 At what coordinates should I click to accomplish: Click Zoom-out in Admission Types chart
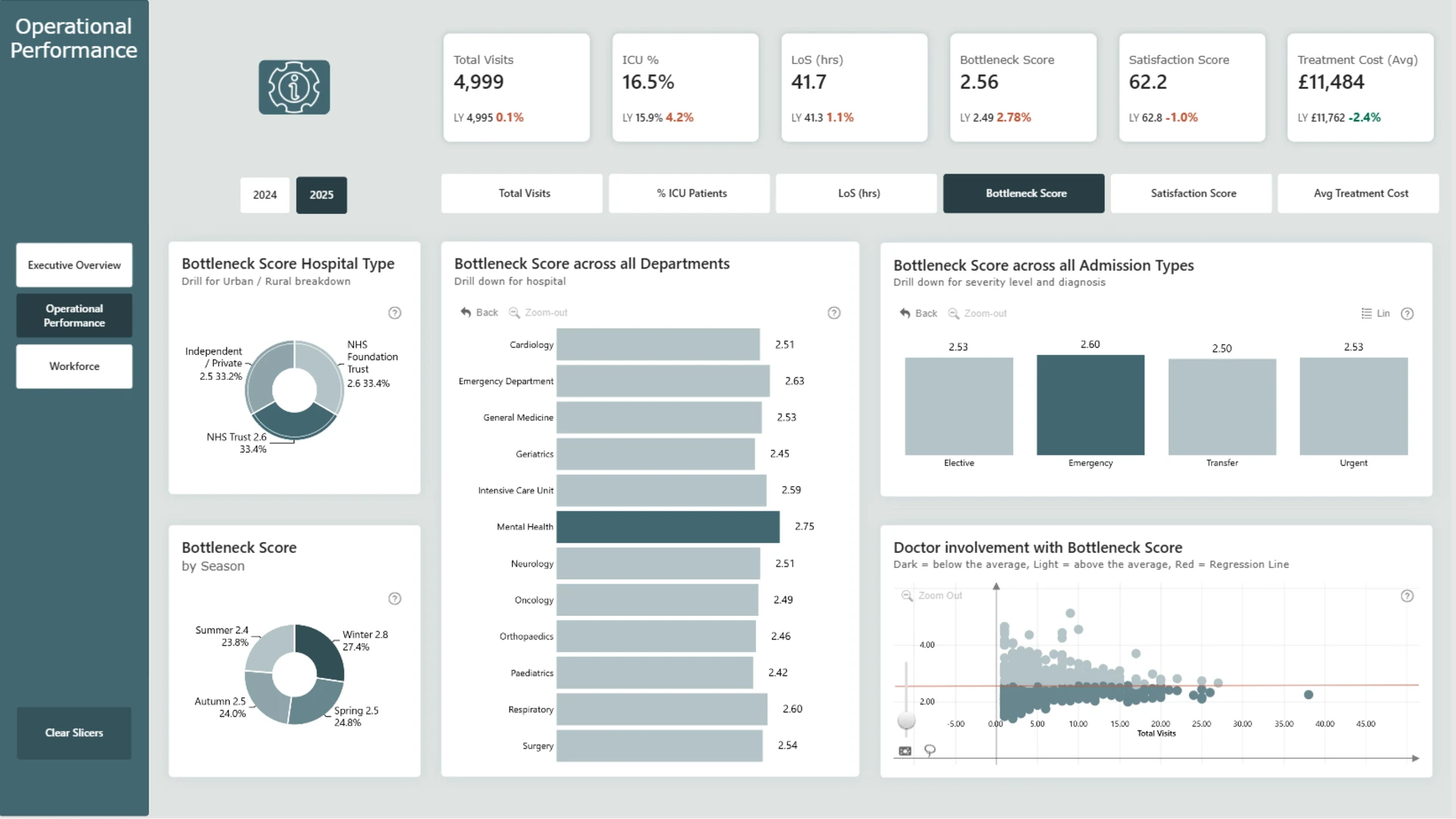(977, 313)
